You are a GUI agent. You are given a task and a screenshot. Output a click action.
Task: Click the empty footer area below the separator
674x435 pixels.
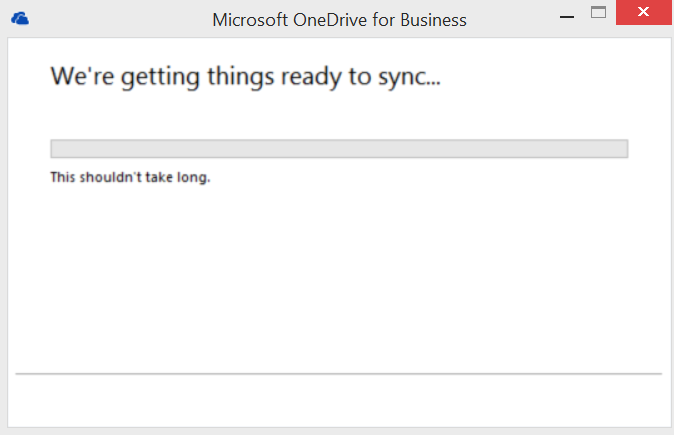pos(339,400)
